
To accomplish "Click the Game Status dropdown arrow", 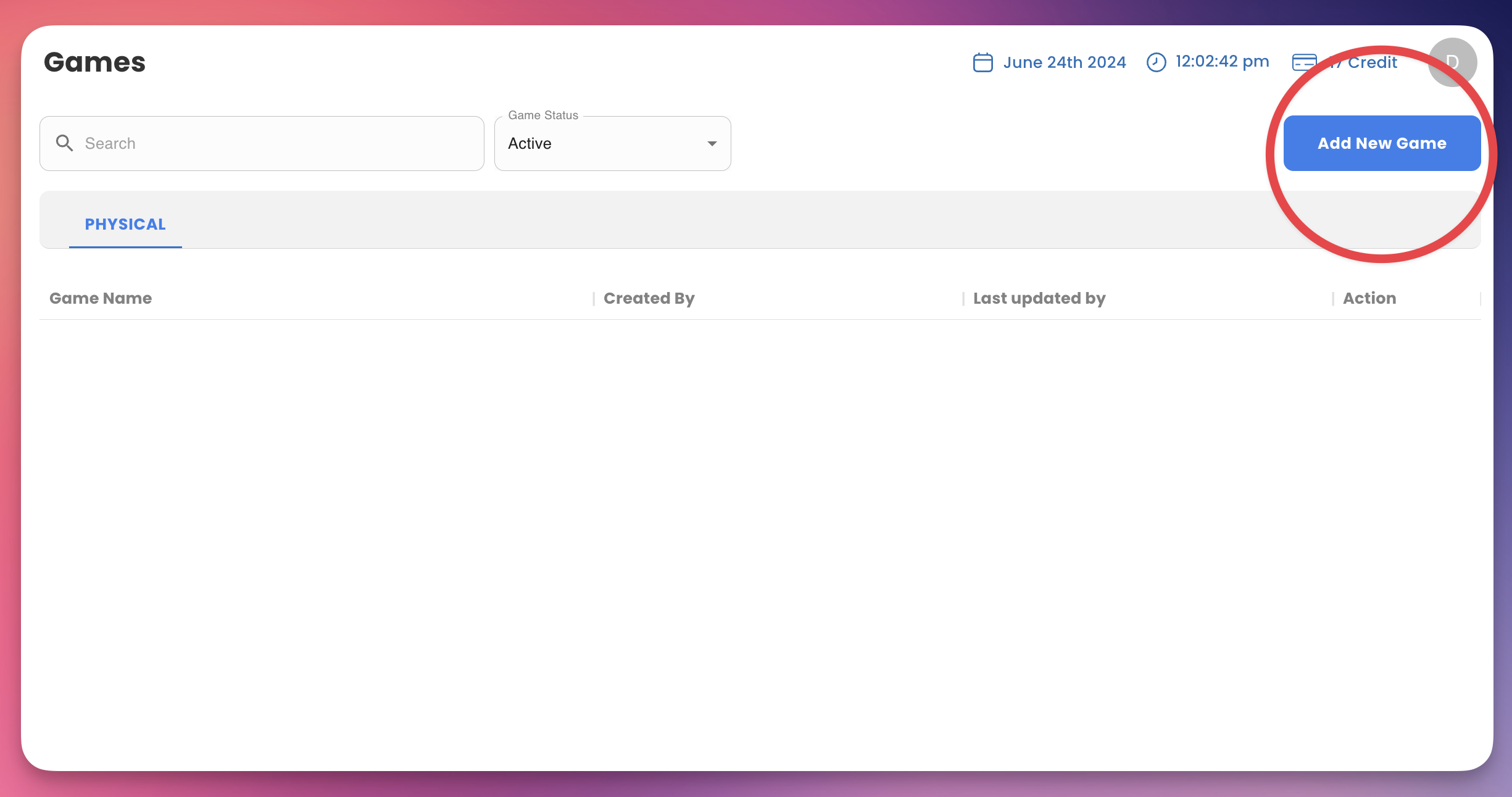I will (x=712, y=143).
